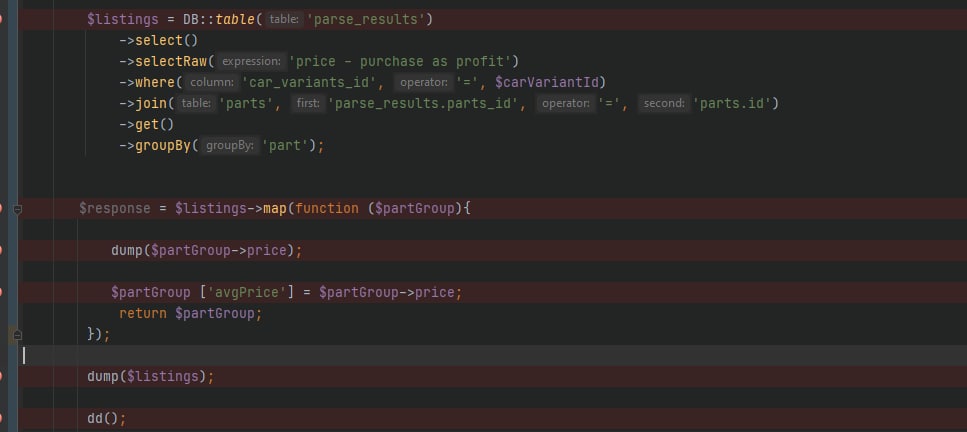The height and width of the screenshot is (432, 967).
Task: Click the $response variable
Action: tap(115, 209)
